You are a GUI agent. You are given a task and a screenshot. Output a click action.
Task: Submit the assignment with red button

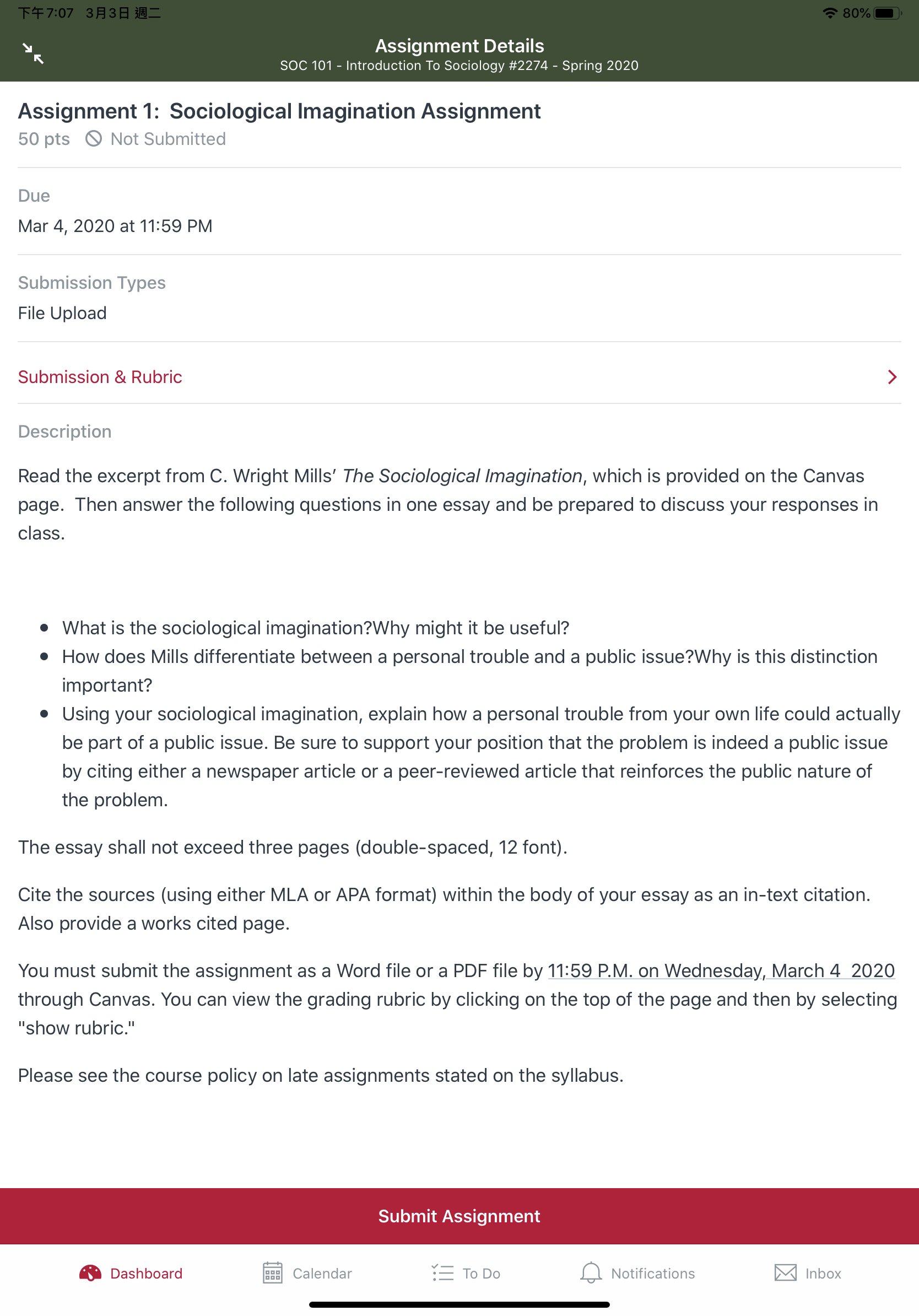coord(459,1216)
